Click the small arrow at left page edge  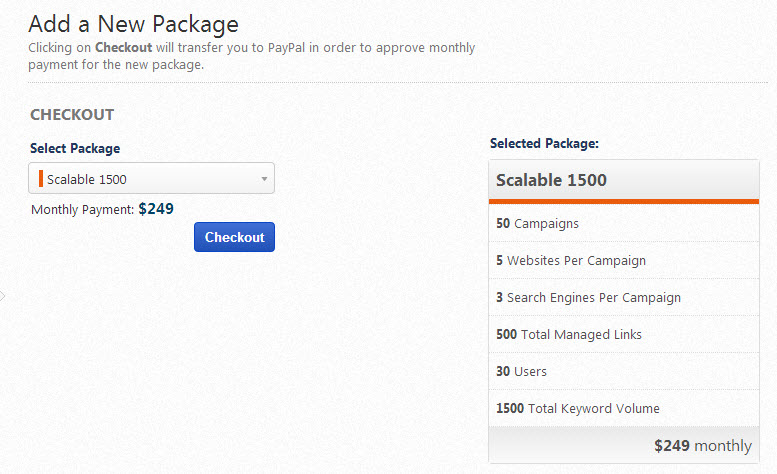tap(3, 296)
